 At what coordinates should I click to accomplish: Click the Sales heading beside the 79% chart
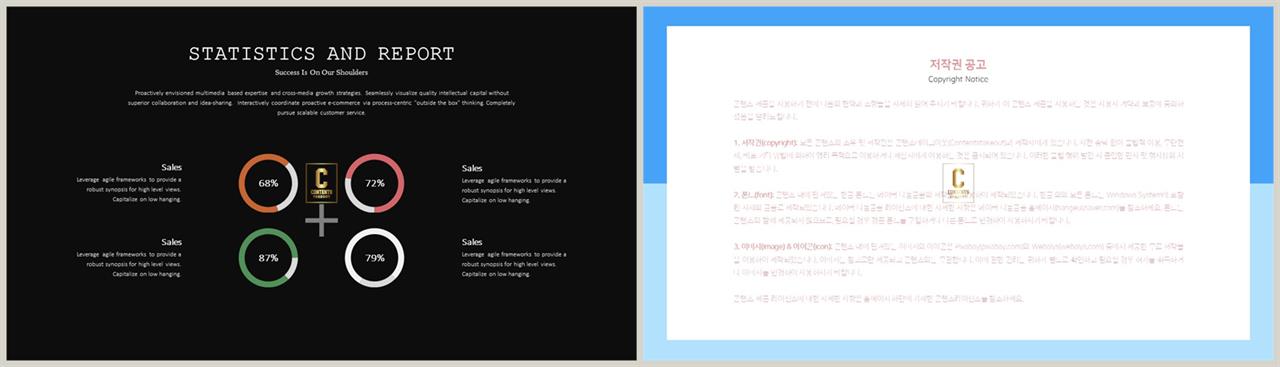472,242
